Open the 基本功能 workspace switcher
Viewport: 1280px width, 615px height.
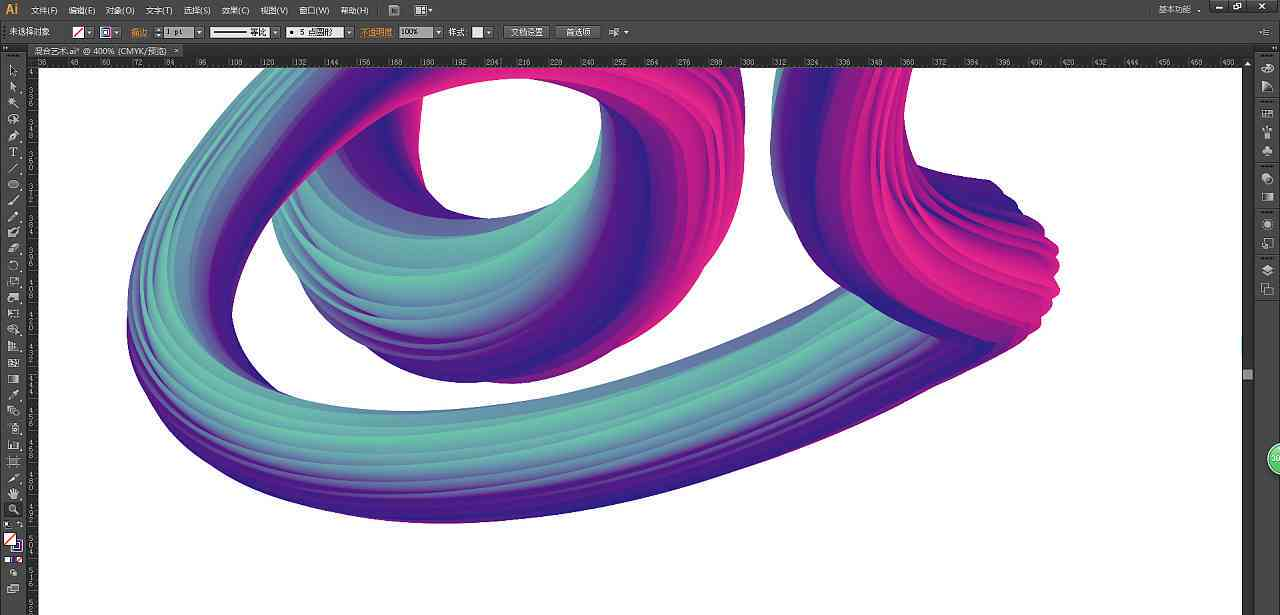1180,9
